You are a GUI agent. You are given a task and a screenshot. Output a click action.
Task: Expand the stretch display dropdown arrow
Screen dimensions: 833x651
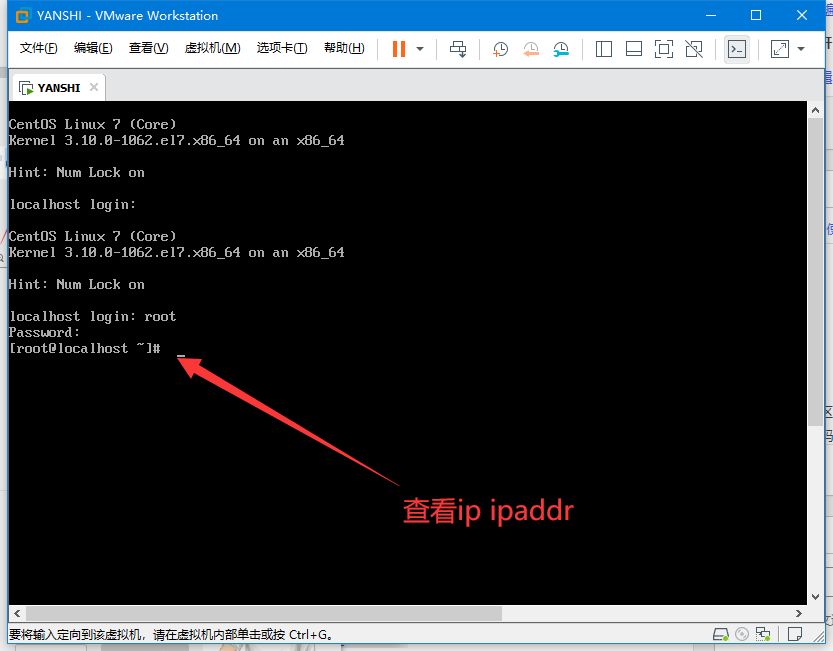[x=800, y=49]
